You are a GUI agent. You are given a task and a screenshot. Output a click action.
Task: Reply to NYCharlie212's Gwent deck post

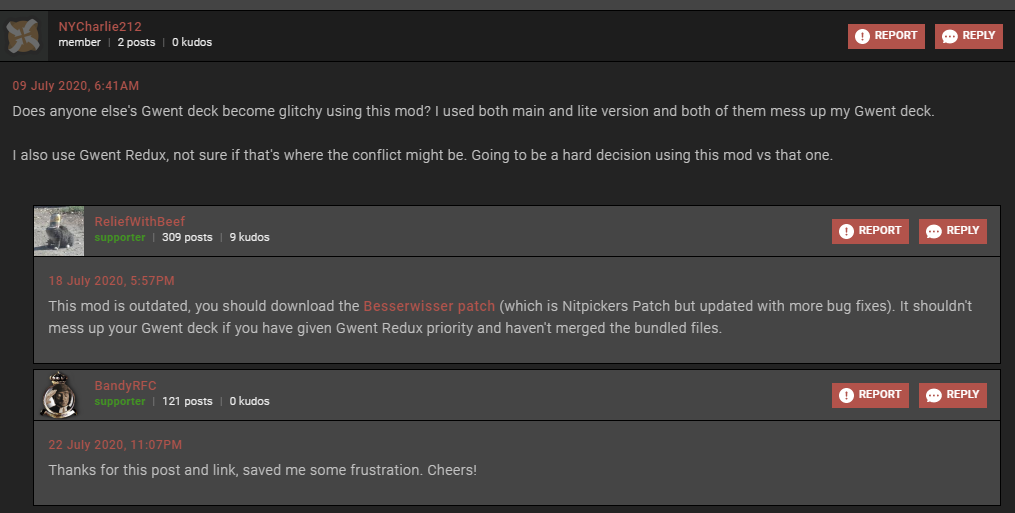pos(969,36)
